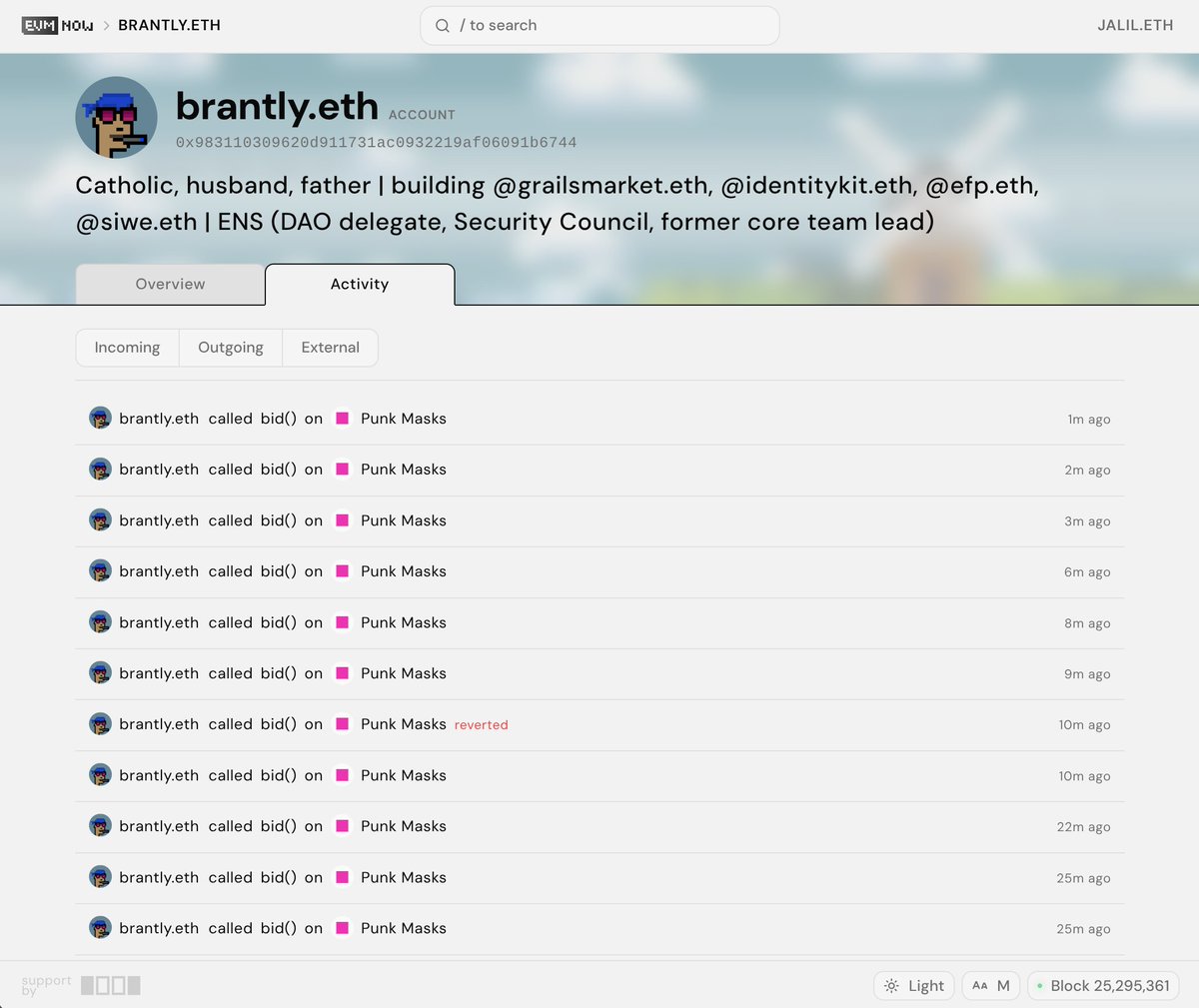This screenshot has height=1008, width=1199.
Task: Select the Activity tab
Action: (360, 284)
